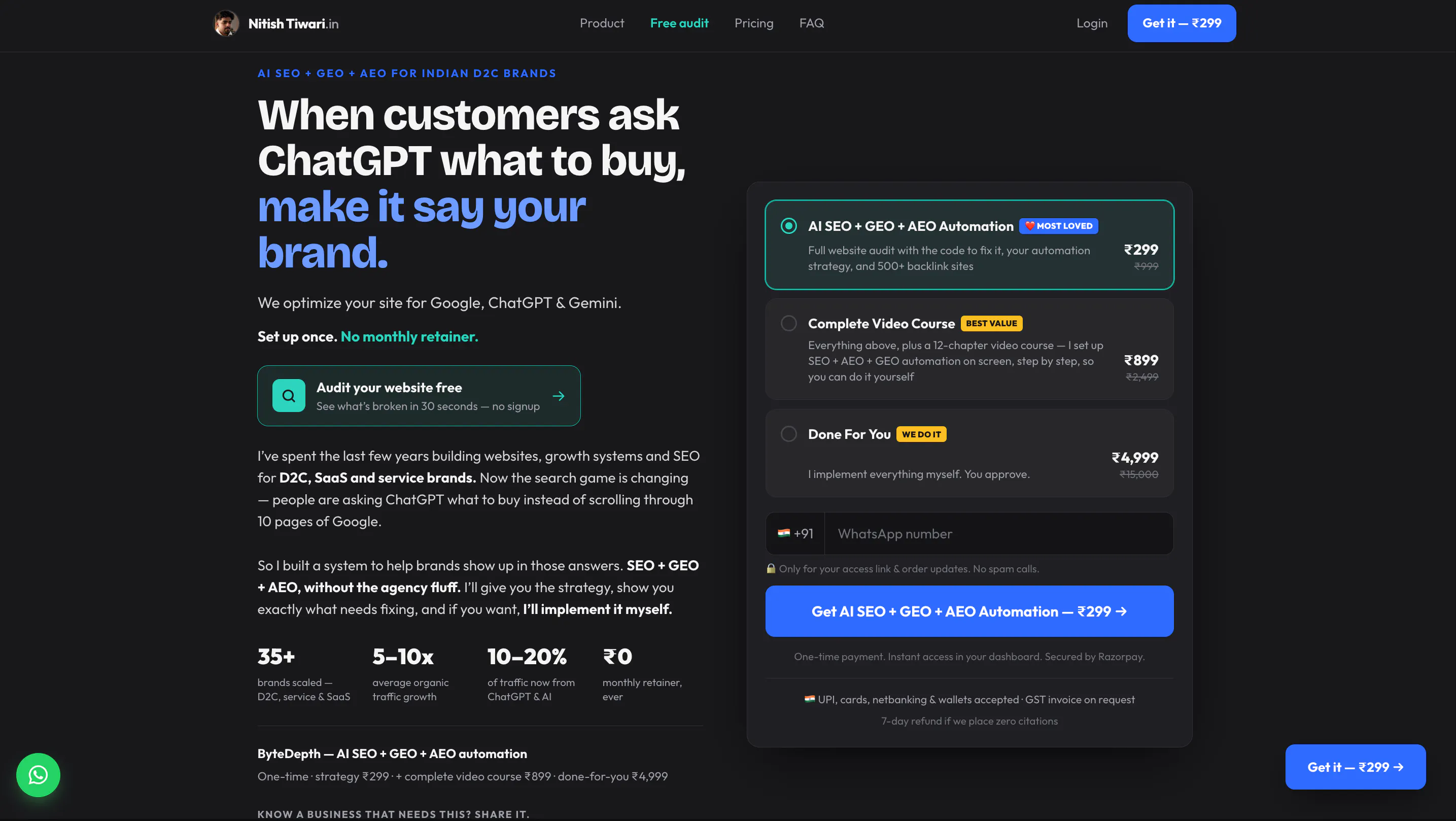Viewport: 1456px width, 821px height.
Task: Click 7-day refund if we place zero citations
Action: [969, 721]
